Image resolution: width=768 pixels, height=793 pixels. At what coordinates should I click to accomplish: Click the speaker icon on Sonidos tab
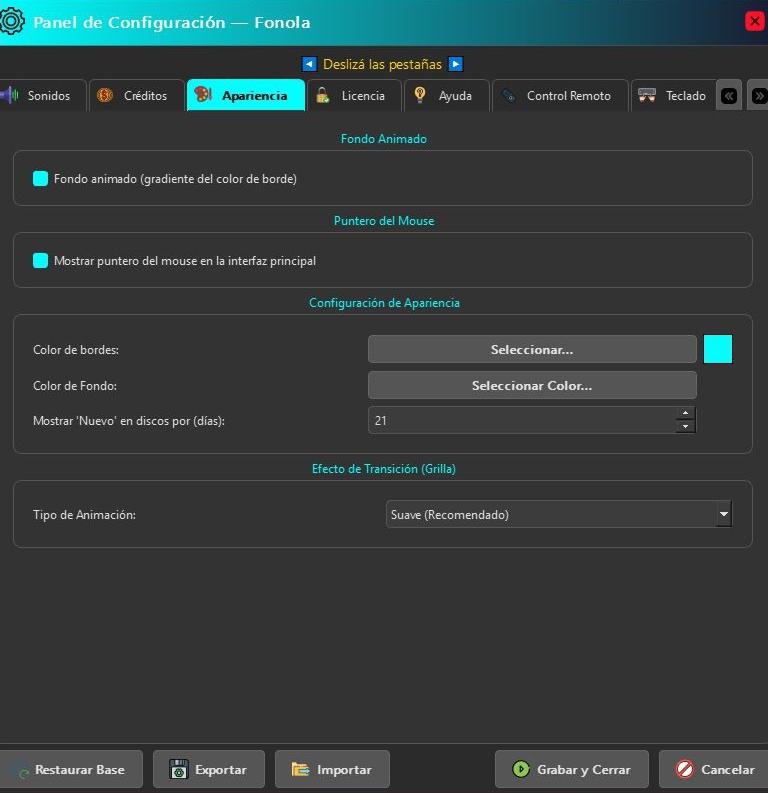9,95
